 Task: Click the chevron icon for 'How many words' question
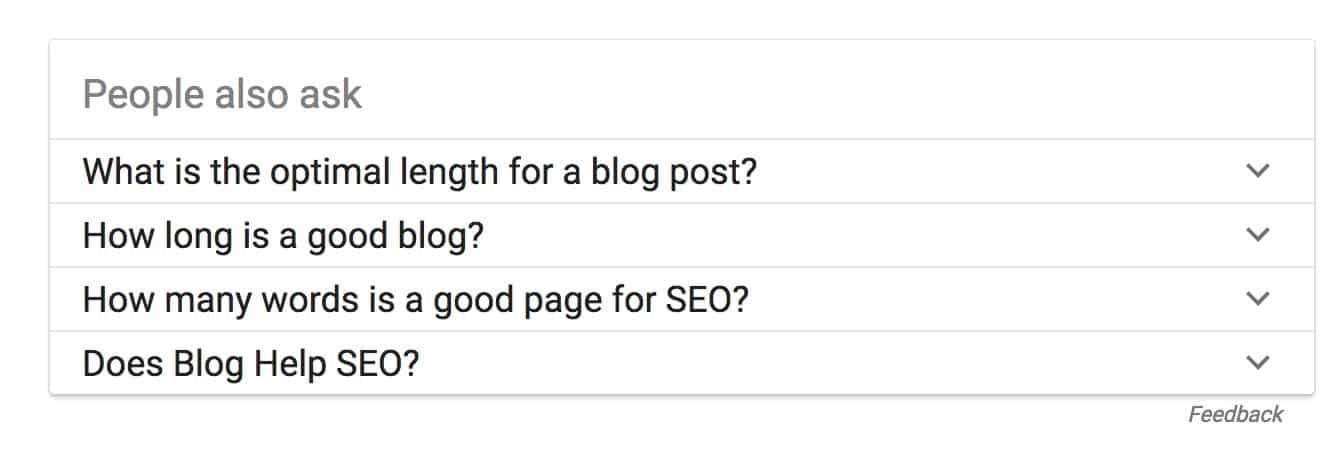(x=1258, y=299)
